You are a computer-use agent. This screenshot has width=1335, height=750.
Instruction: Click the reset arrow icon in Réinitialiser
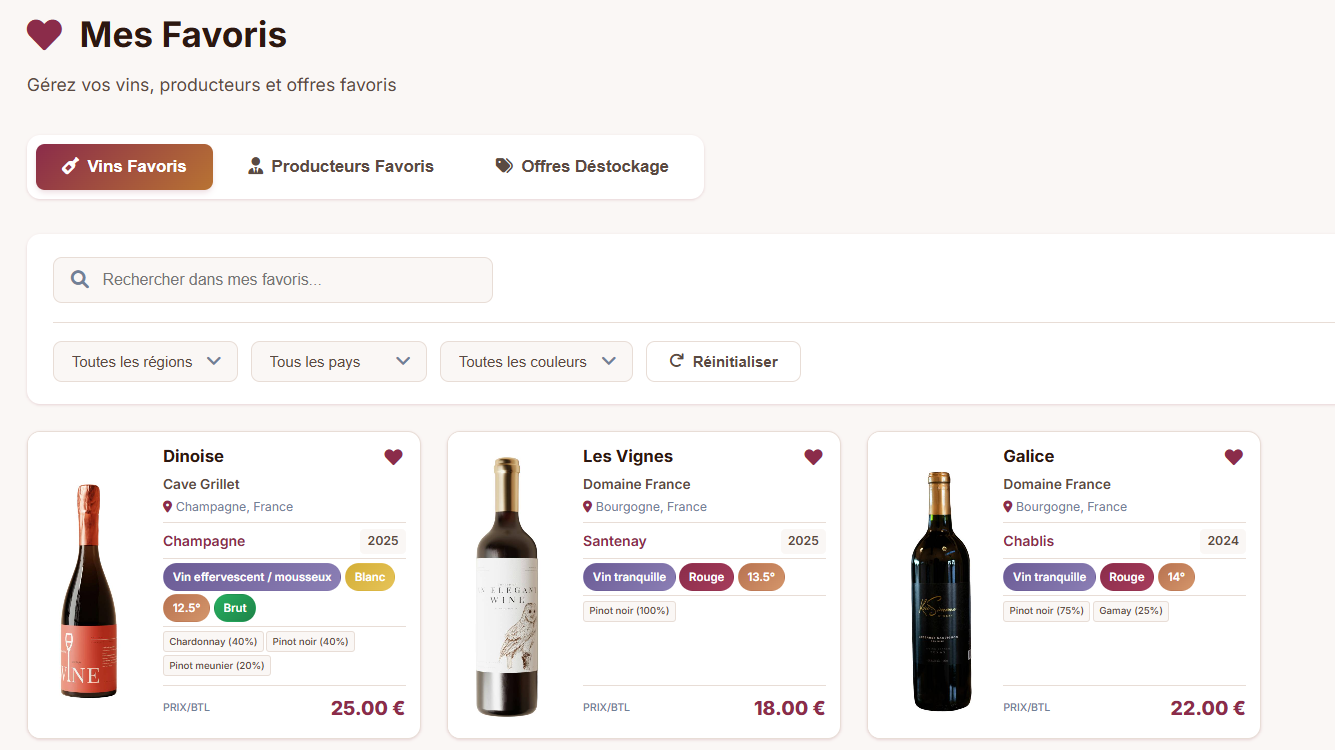676,362
